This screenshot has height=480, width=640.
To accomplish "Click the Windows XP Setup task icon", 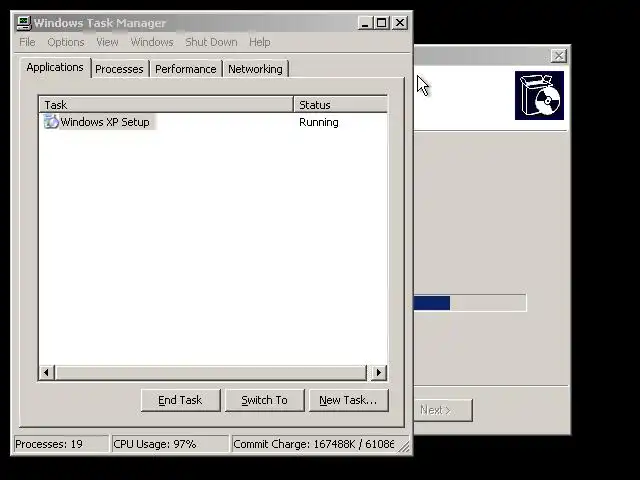I will coord(51,122).
